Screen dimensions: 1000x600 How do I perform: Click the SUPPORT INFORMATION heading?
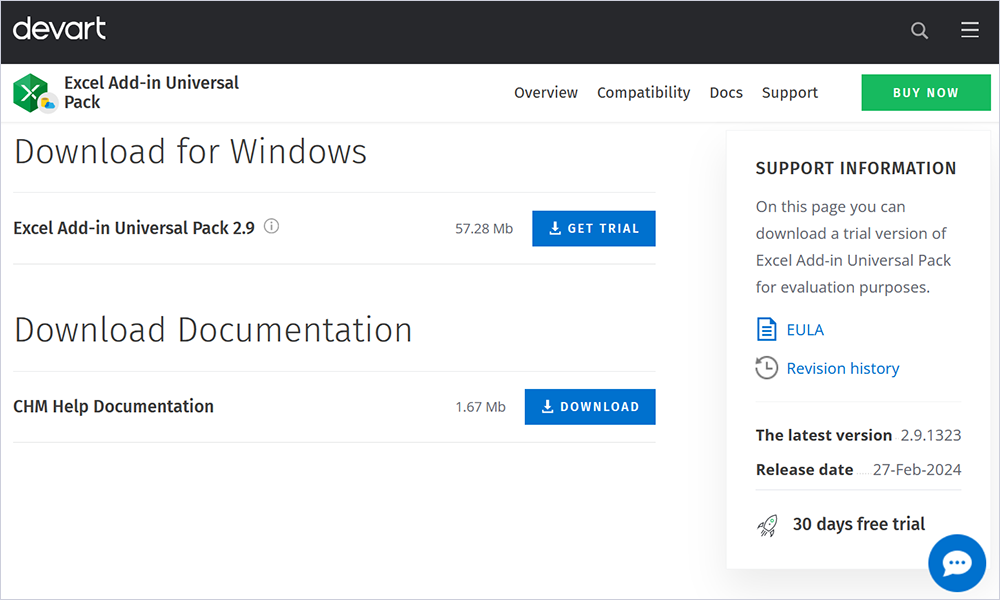(856, 168)
